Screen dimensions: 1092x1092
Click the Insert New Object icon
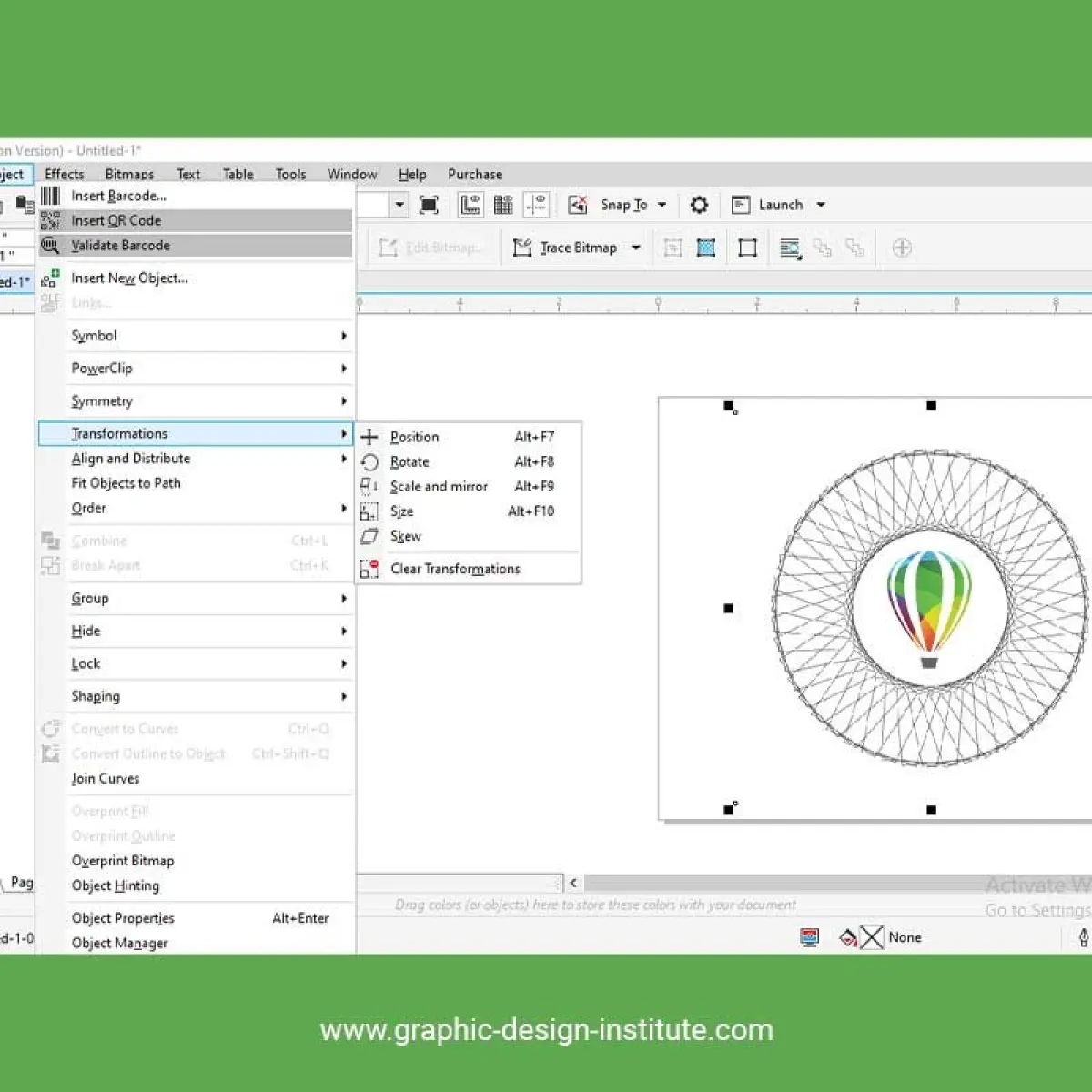[51, 278]
